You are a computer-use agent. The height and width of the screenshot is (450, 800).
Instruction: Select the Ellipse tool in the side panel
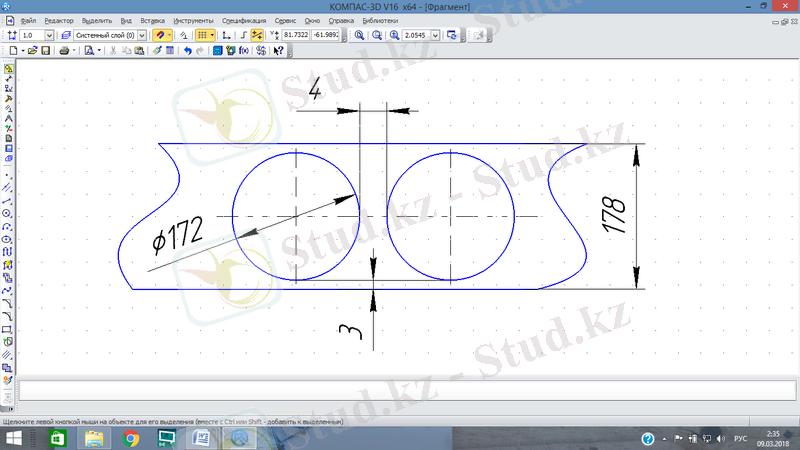tap(7, 239)
